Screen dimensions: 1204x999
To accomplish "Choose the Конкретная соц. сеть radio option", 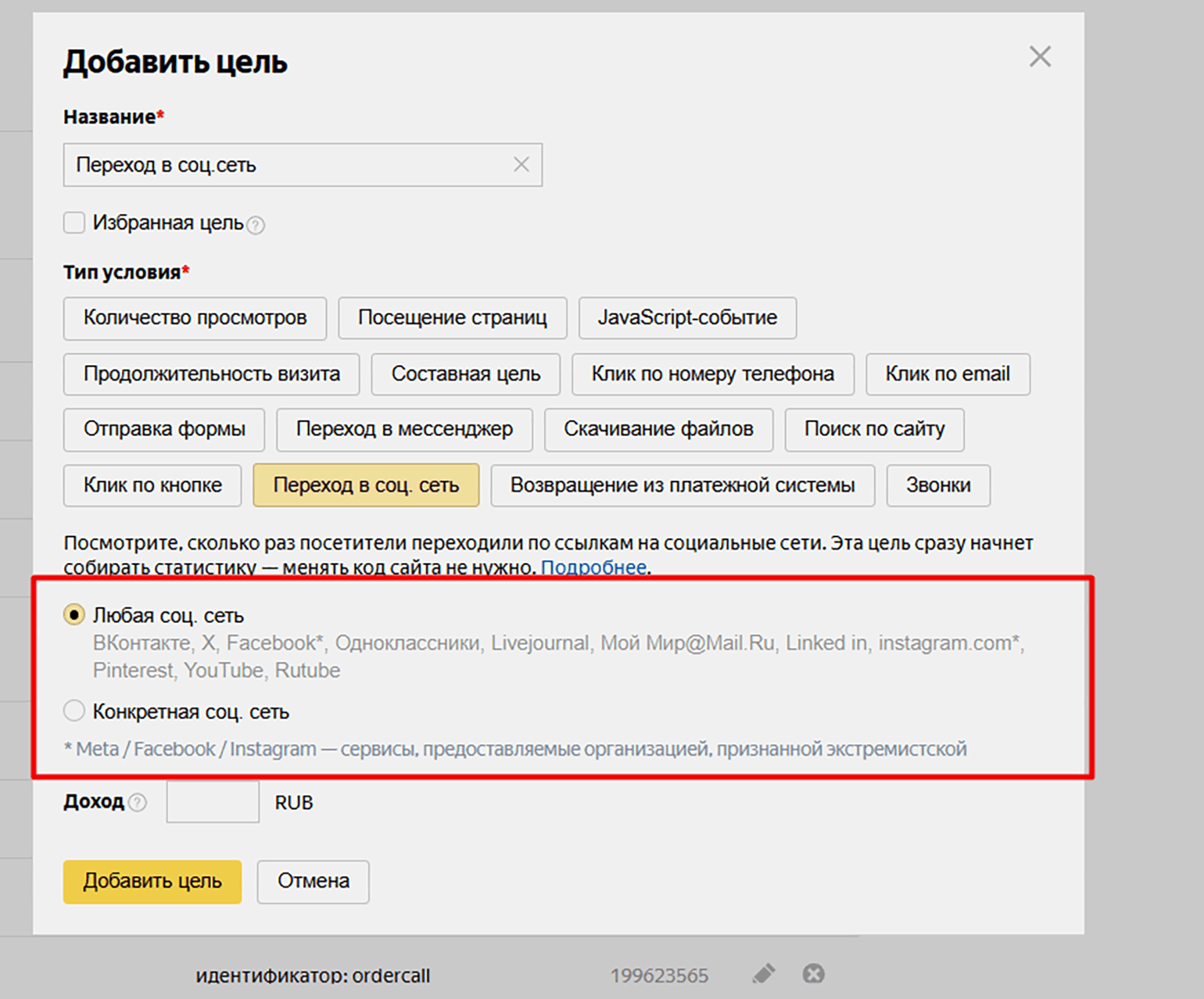I will click(74, 711).
